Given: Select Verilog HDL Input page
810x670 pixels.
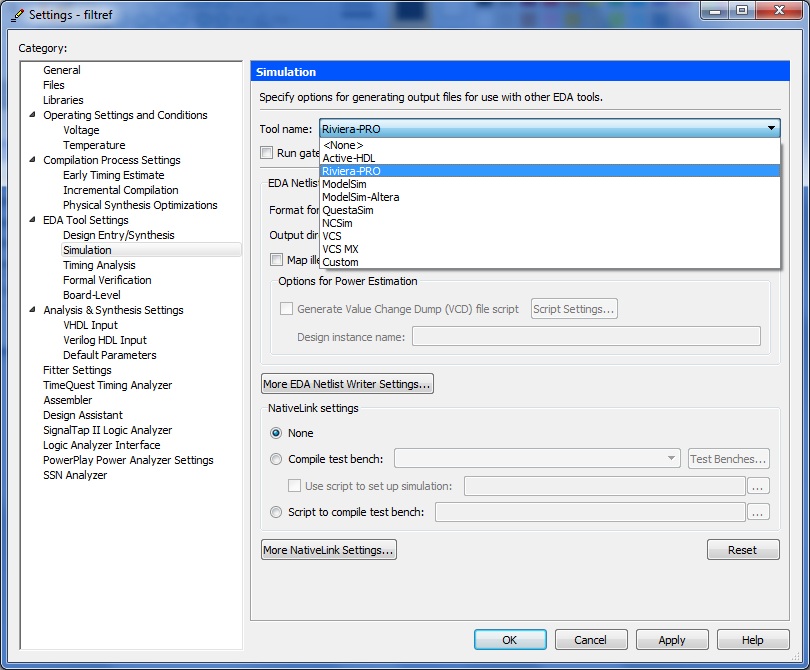Looking at the screenshot, I should click(105, 339).
